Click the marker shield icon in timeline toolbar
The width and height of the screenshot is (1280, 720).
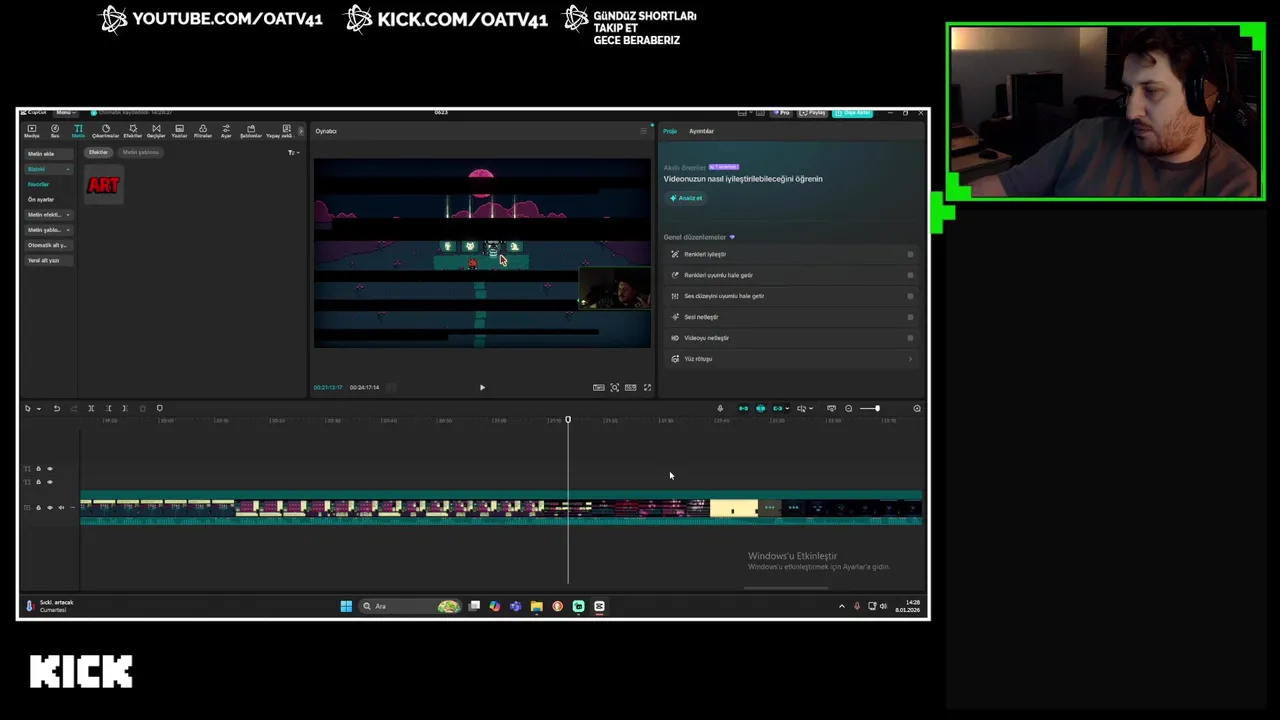tap(159, 408)
